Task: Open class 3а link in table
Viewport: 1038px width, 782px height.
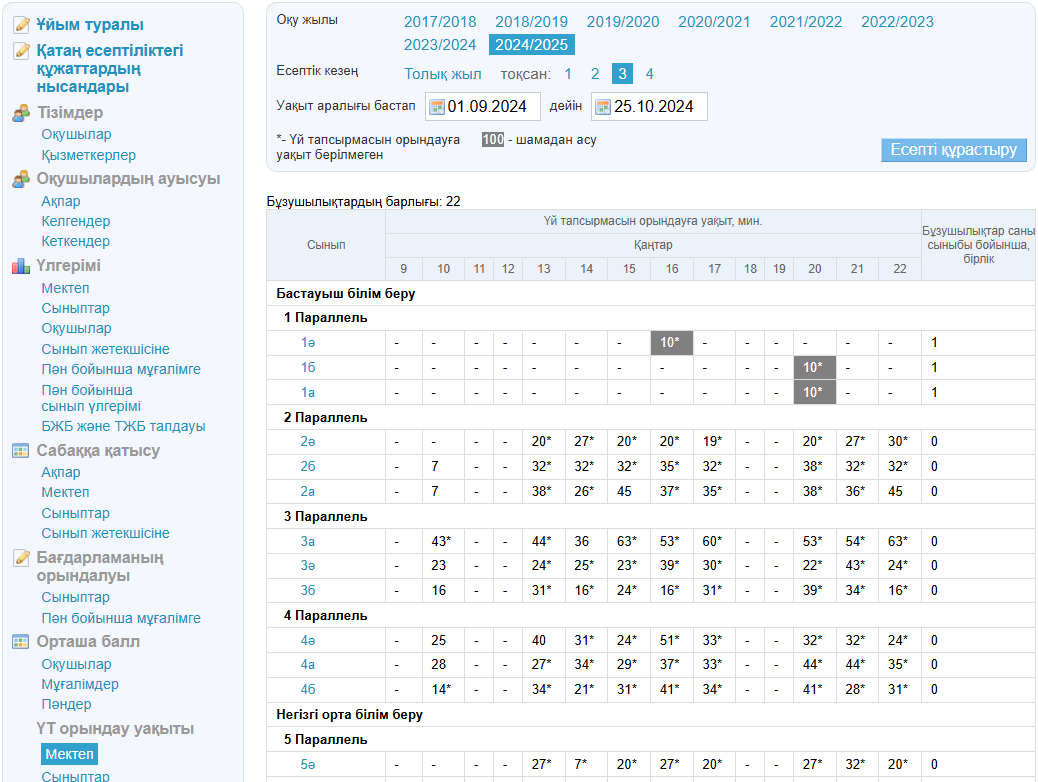Action: pos(308,542)
